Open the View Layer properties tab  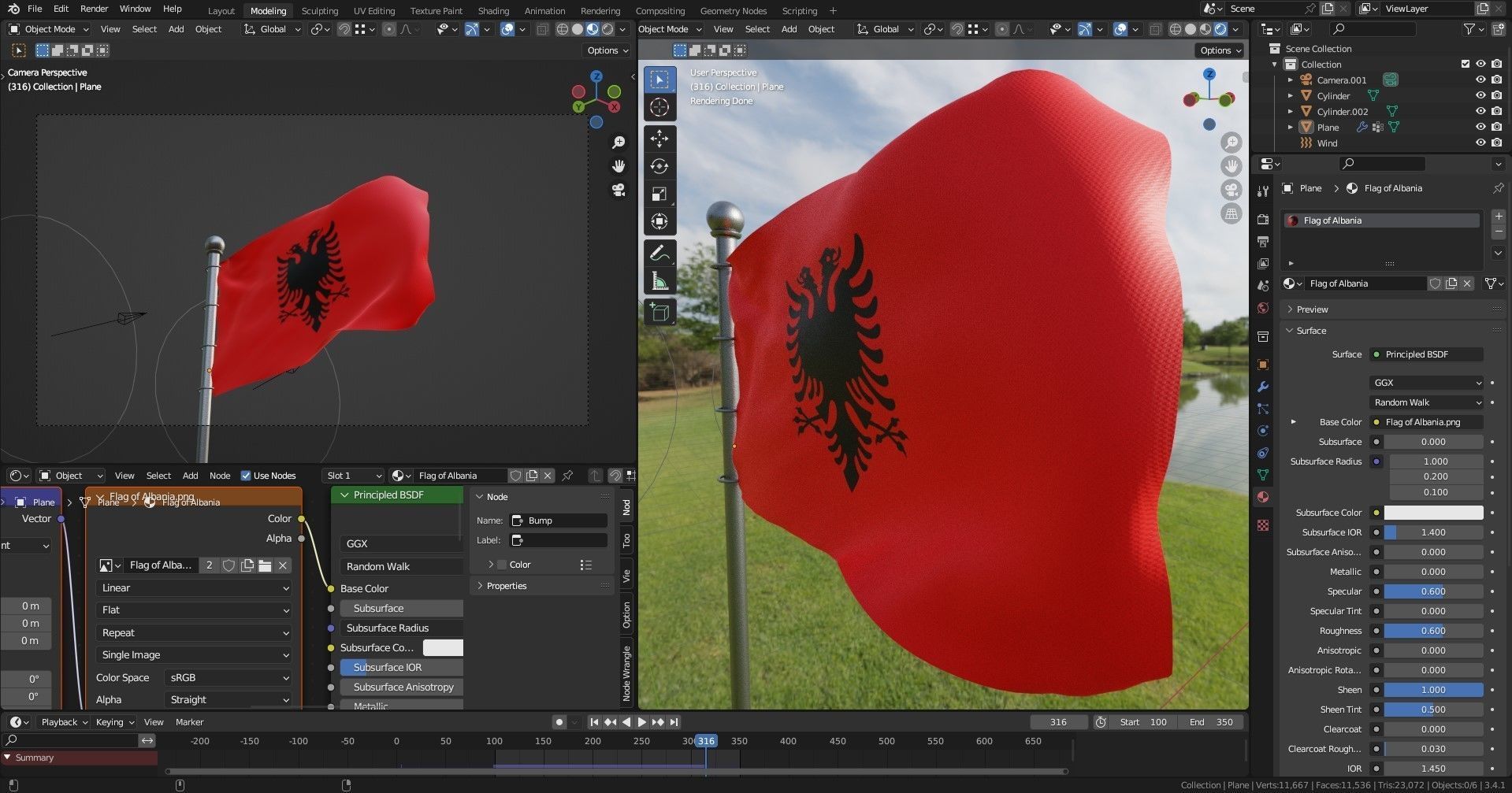[1263, 263]
